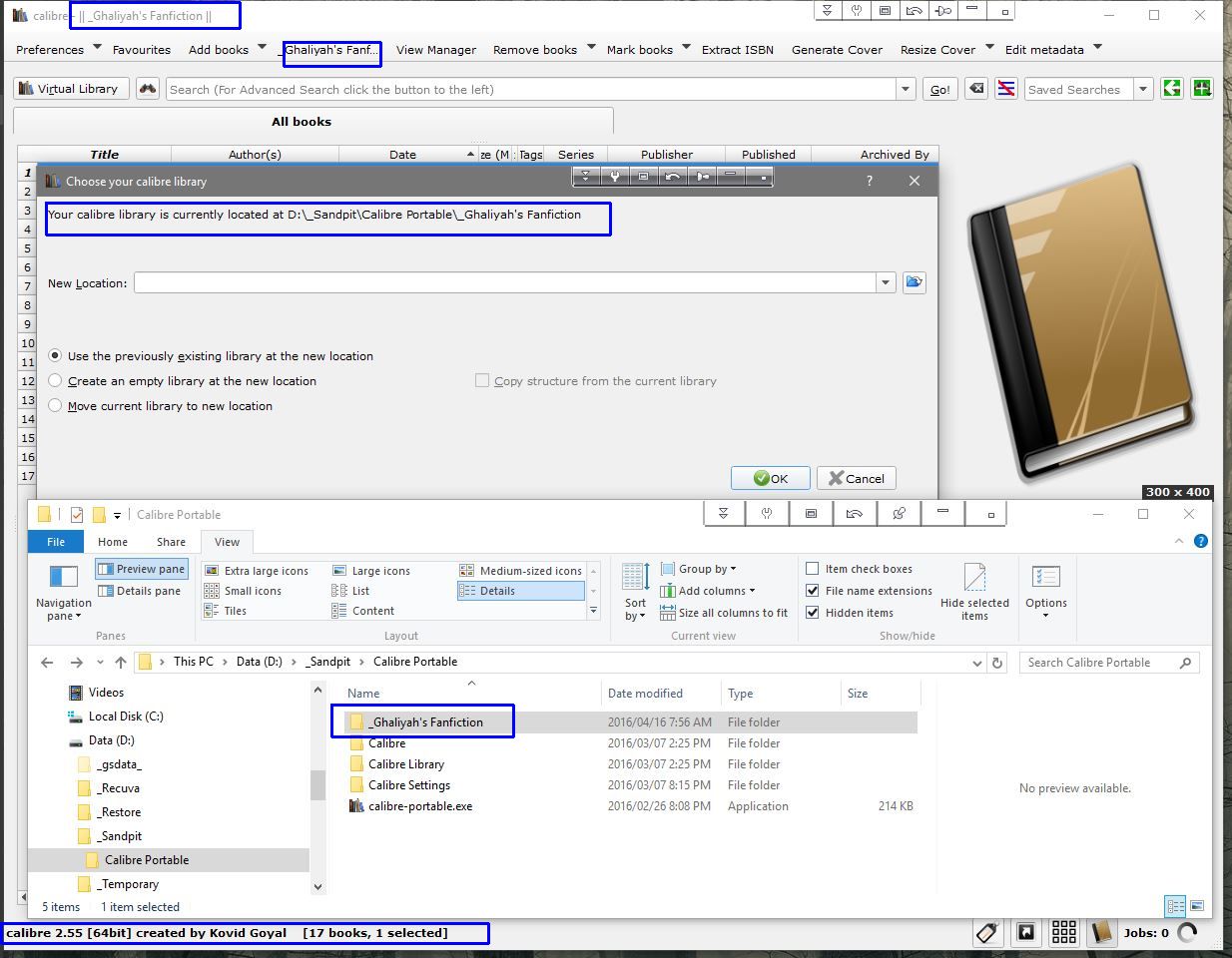Open search history dropdown arrow
Screen dimensions: 1232x958
tap(906, 89)
